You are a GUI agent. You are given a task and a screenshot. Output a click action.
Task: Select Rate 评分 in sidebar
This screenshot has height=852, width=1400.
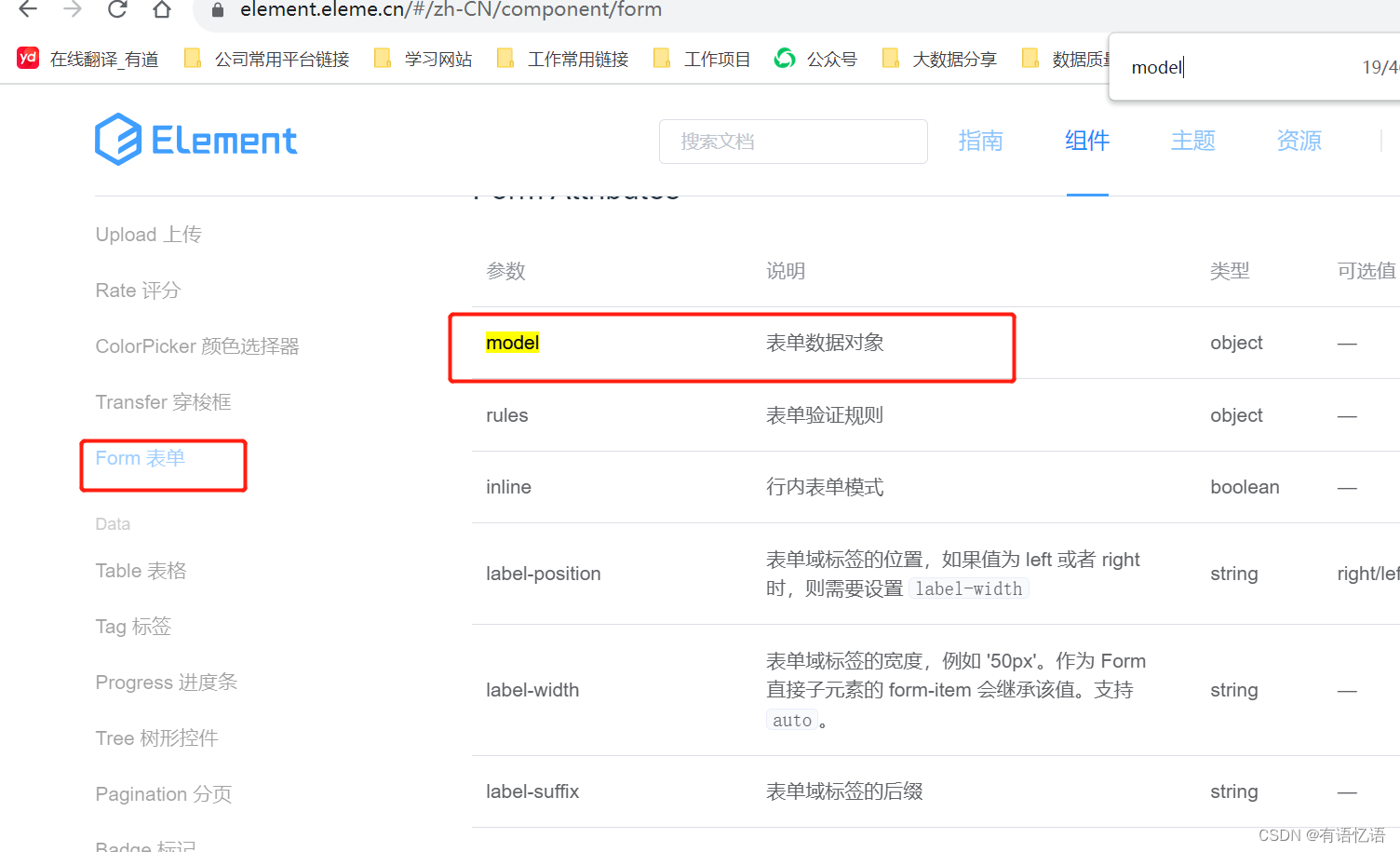(x=138, y=291)
